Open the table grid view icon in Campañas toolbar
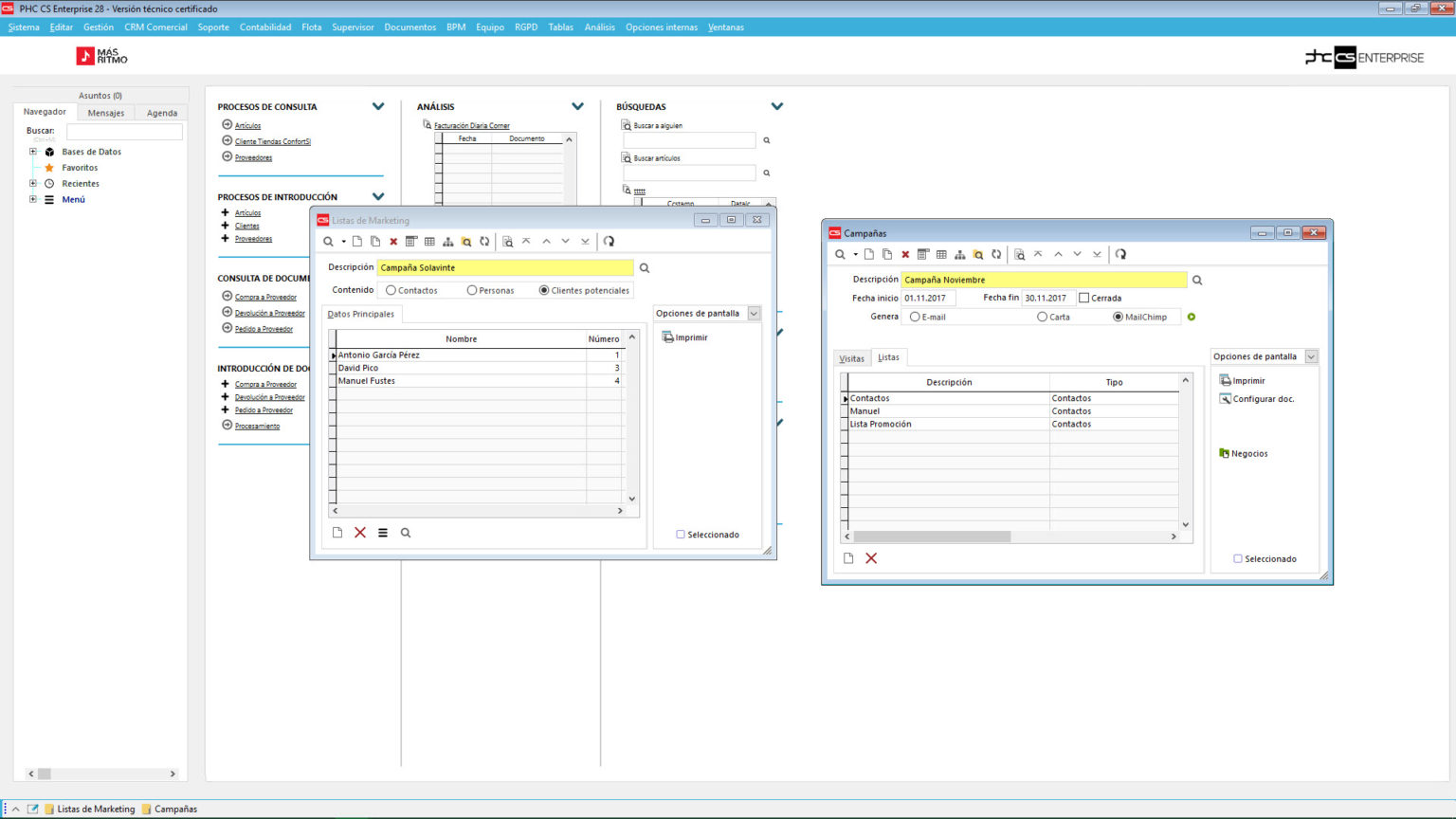 (941, 254)
